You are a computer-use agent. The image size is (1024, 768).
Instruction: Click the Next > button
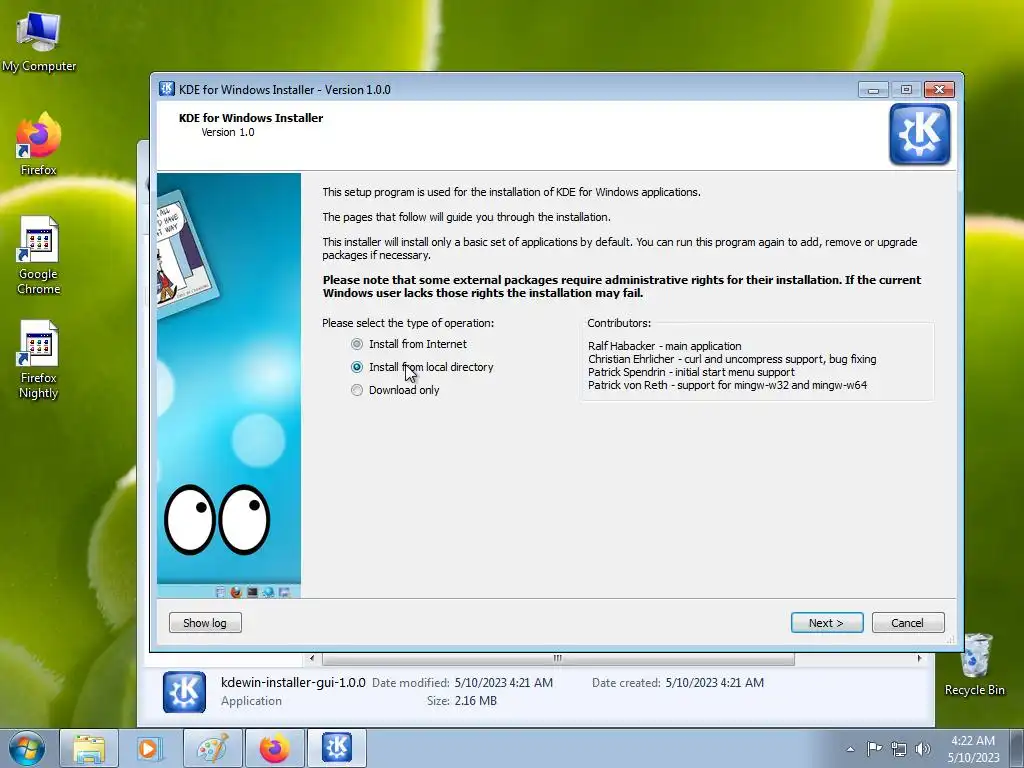(x=827, y=622)
